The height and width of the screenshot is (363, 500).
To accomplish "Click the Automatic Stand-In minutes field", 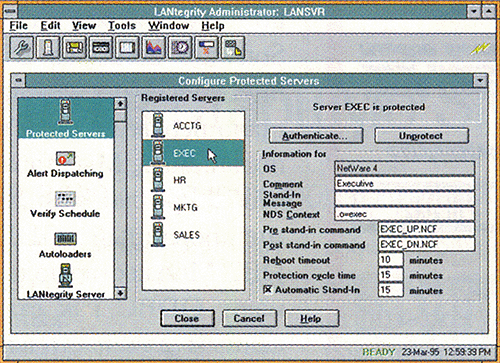I will [390, 290].
